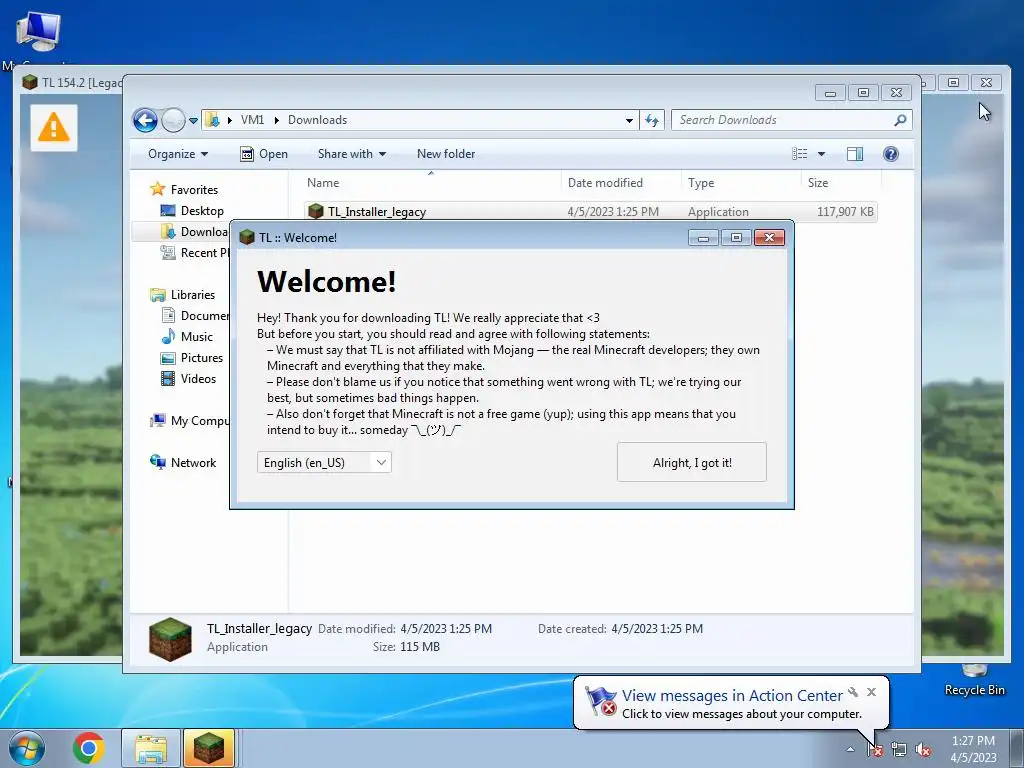Click the folder icon in address bar

212,120
